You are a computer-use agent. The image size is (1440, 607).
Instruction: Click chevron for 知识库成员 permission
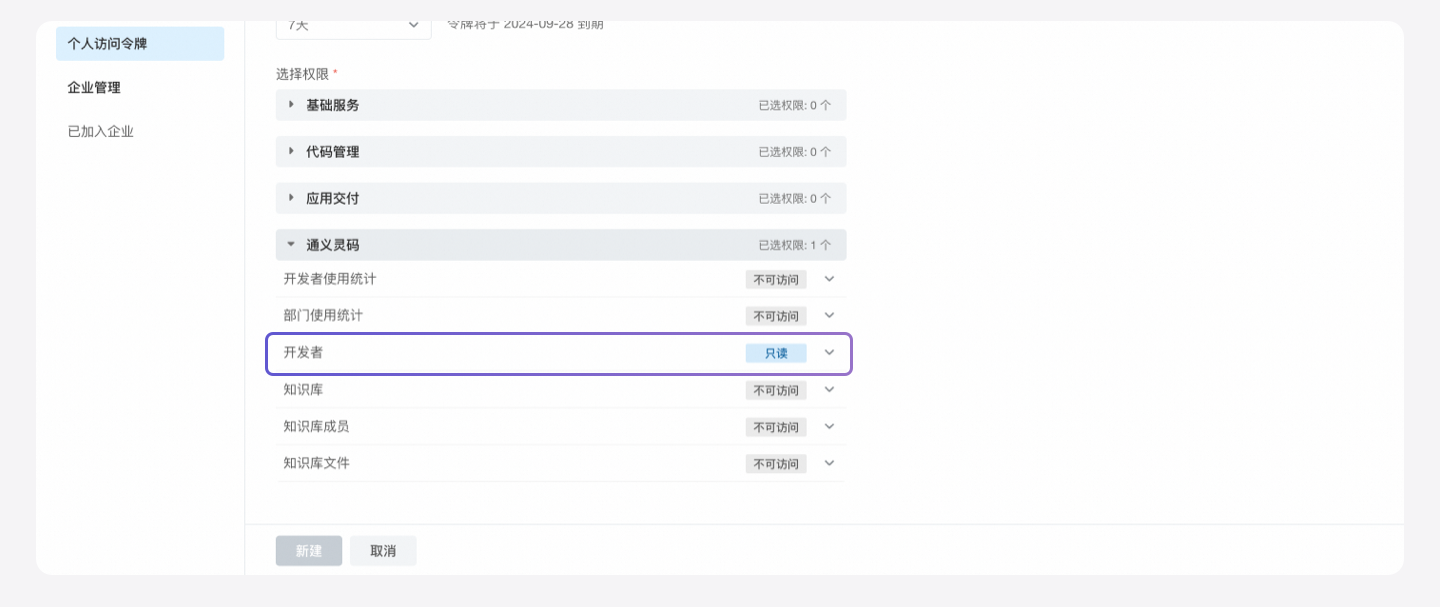(x=829, y=426)
